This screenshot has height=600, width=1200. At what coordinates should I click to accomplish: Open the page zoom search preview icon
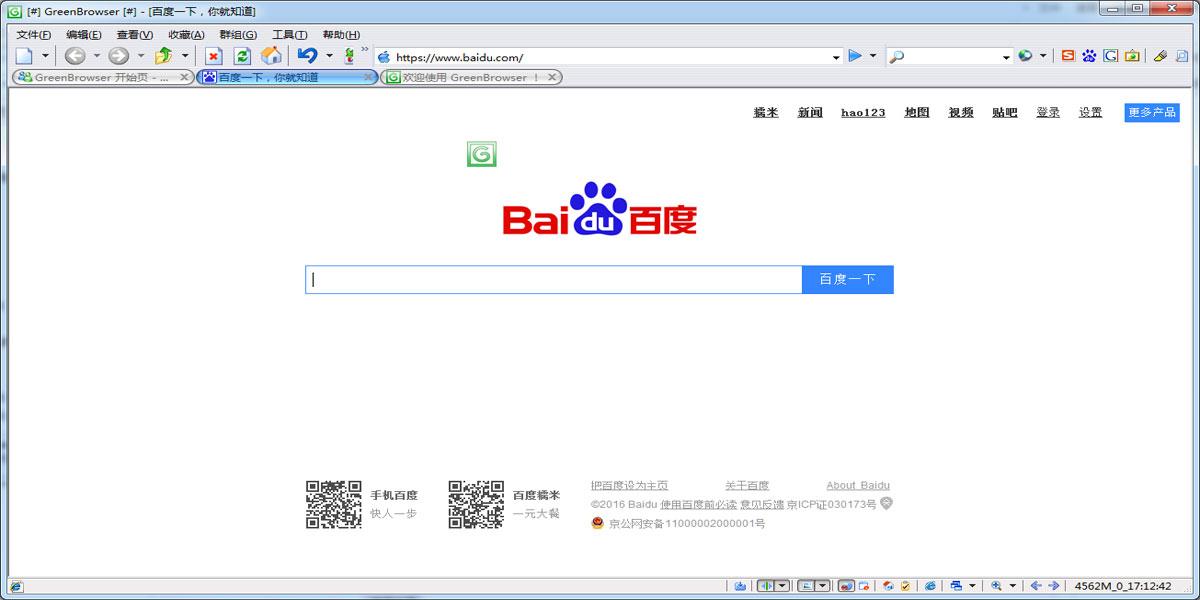point(1183,55)
